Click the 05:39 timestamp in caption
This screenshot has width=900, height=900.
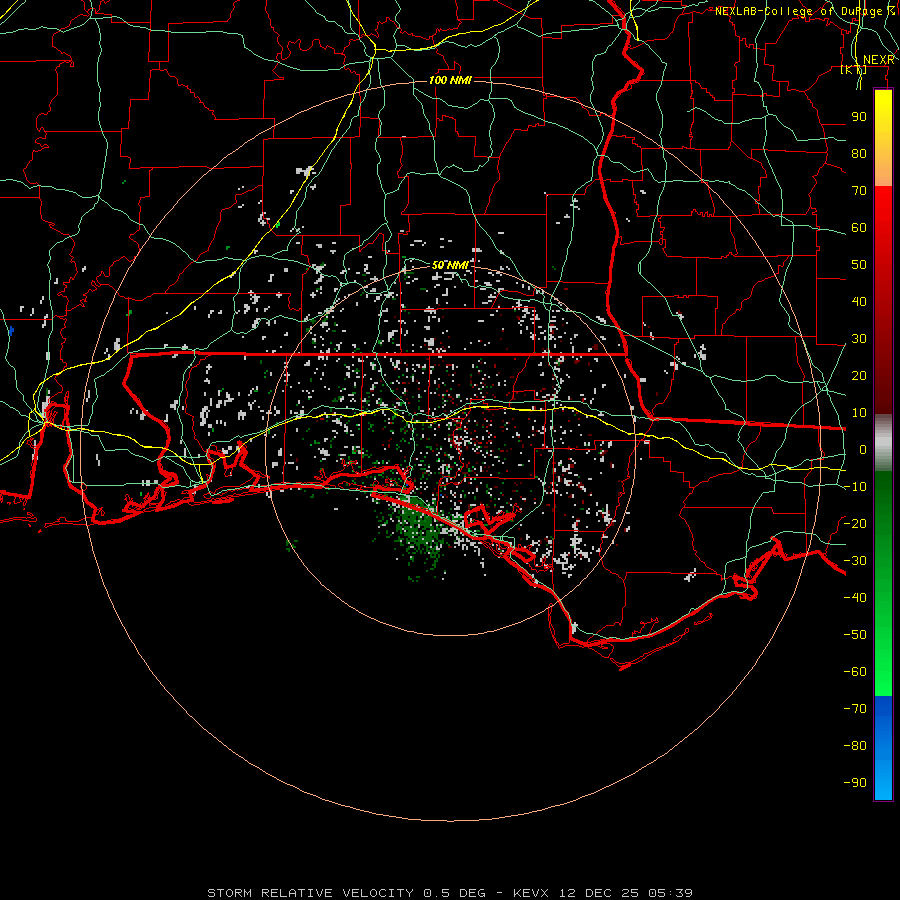click(x=670, y=893)
